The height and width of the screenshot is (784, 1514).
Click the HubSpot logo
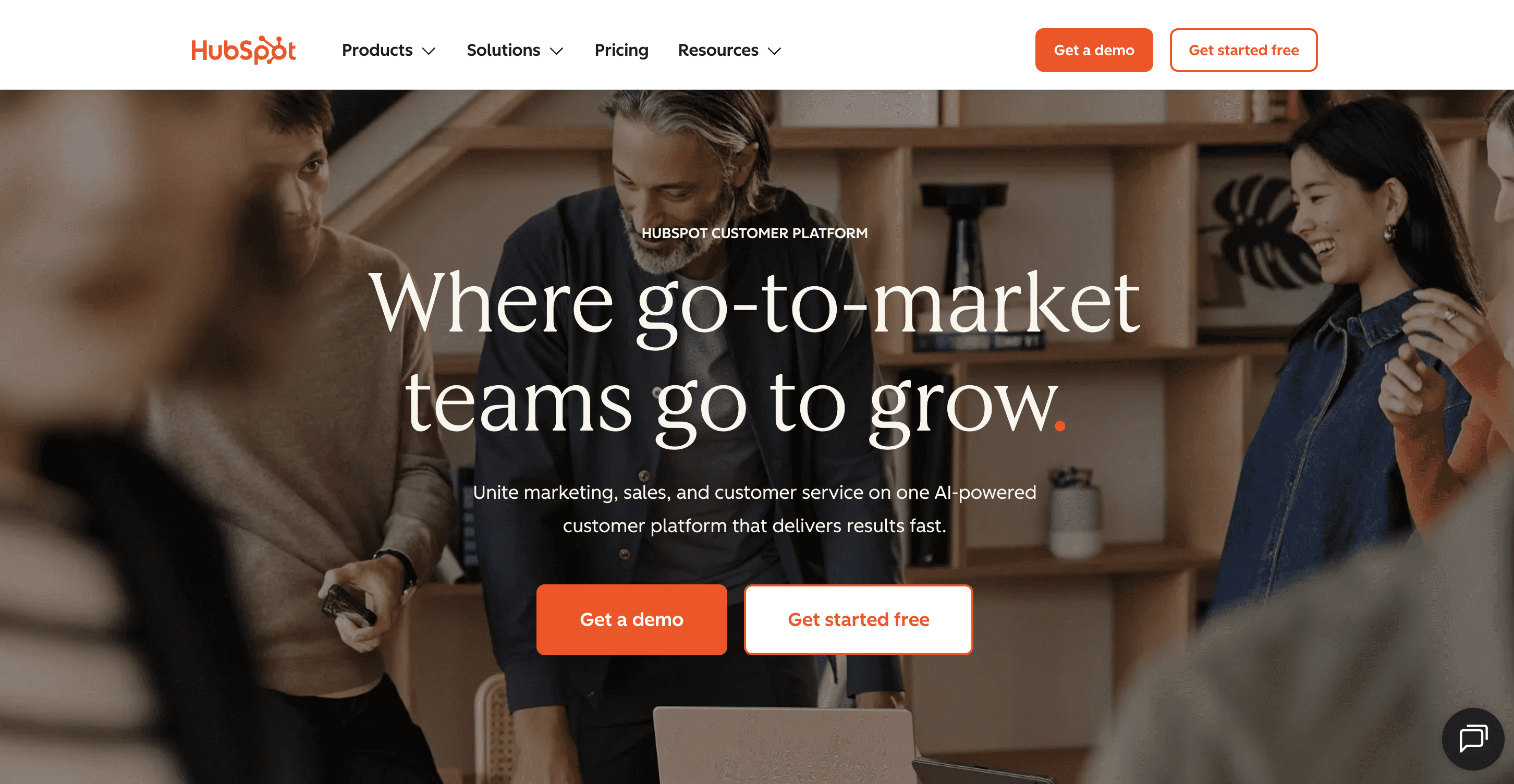[243, 50]
